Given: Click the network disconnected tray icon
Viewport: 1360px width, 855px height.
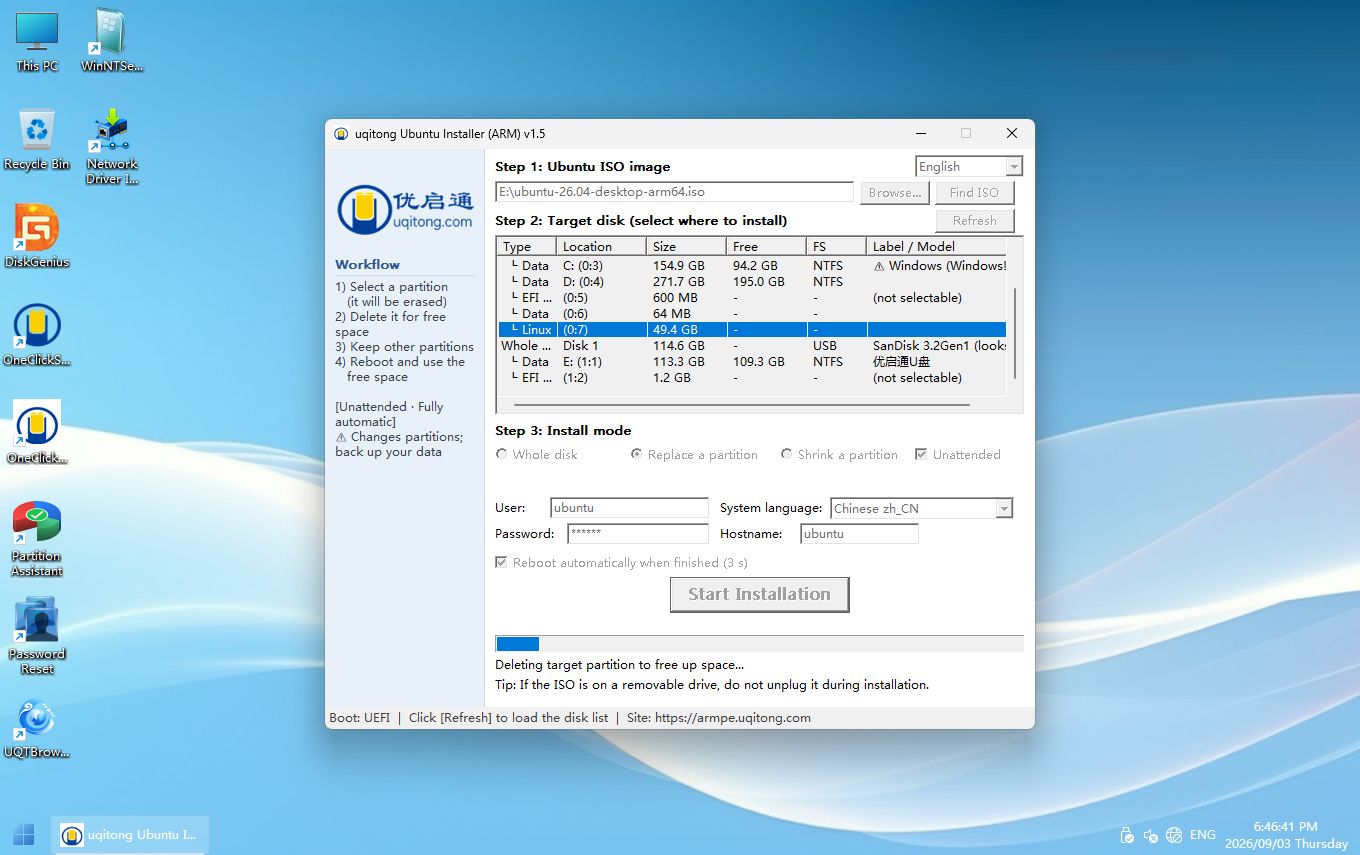Looking at the screenshot, I should pos(1174,835).
